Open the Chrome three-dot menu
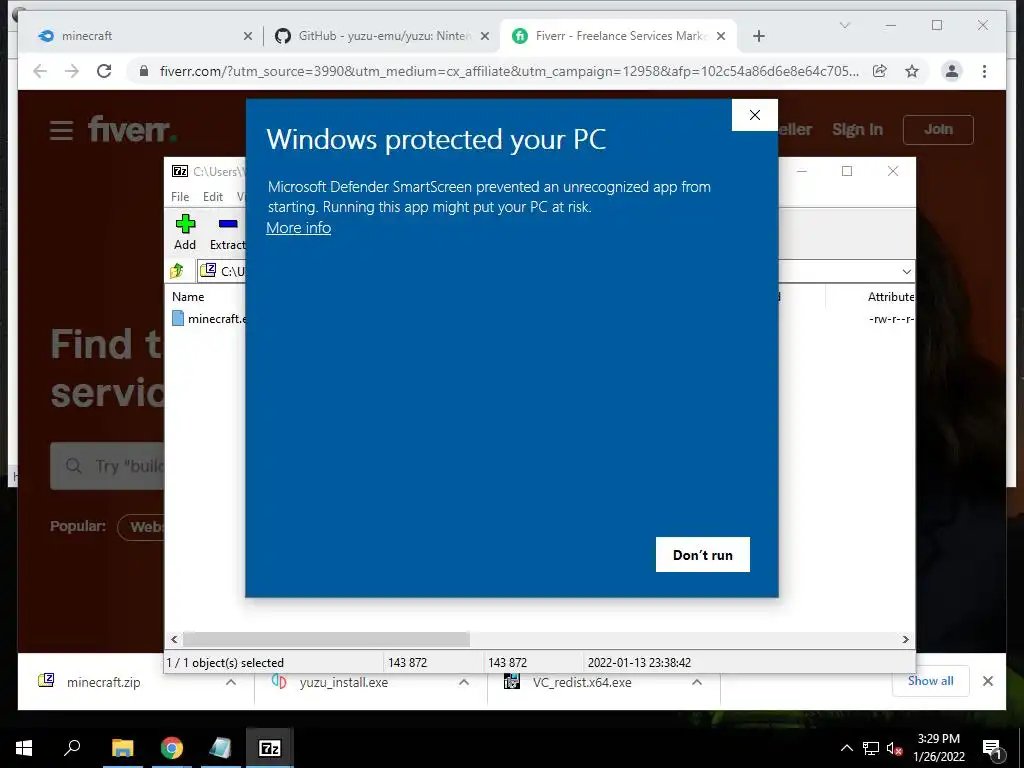Screen dimensions: 1024x768 [x=984, y=71]
